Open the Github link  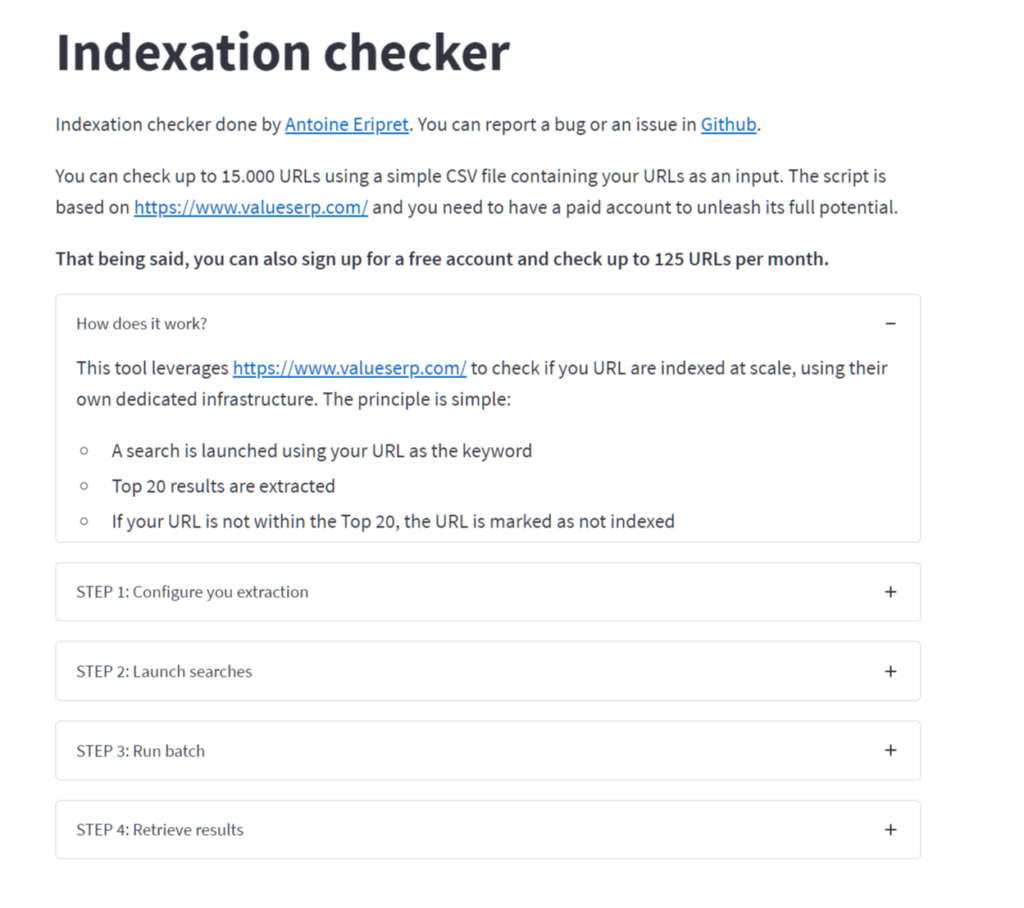[728, 124]
